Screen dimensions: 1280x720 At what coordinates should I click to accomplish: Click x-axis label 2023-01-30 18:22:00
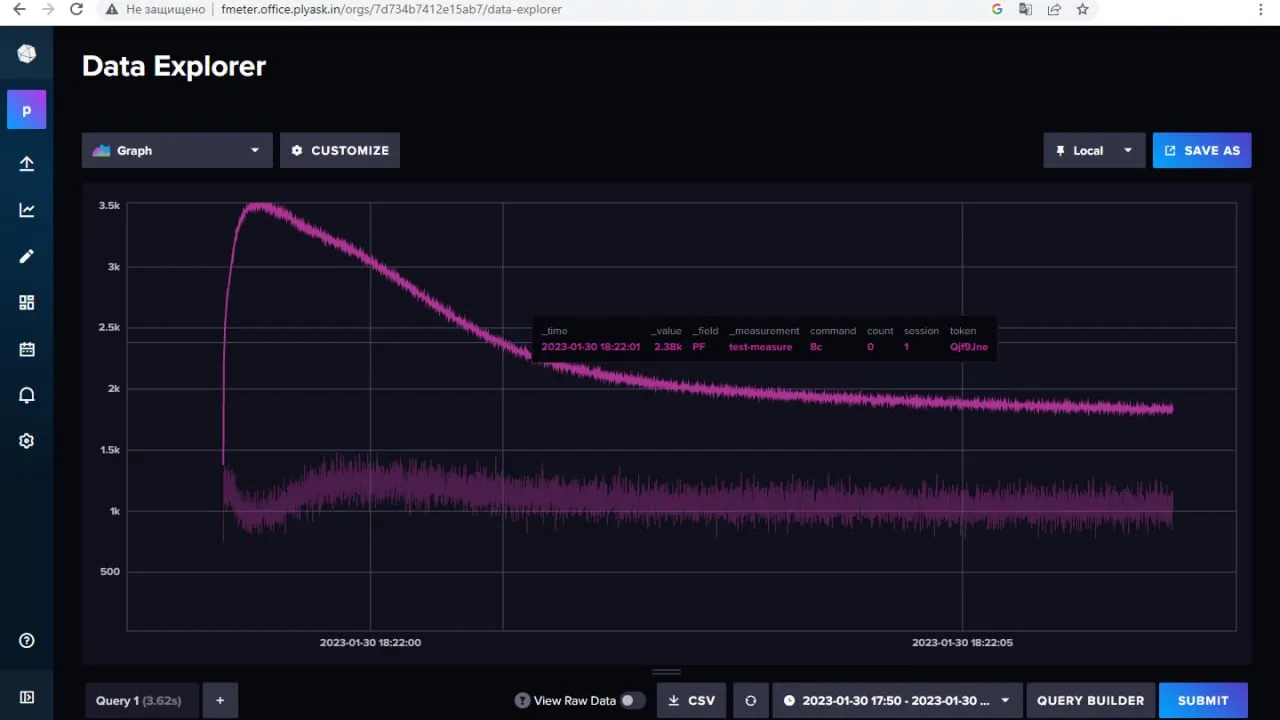pos(370,643)
